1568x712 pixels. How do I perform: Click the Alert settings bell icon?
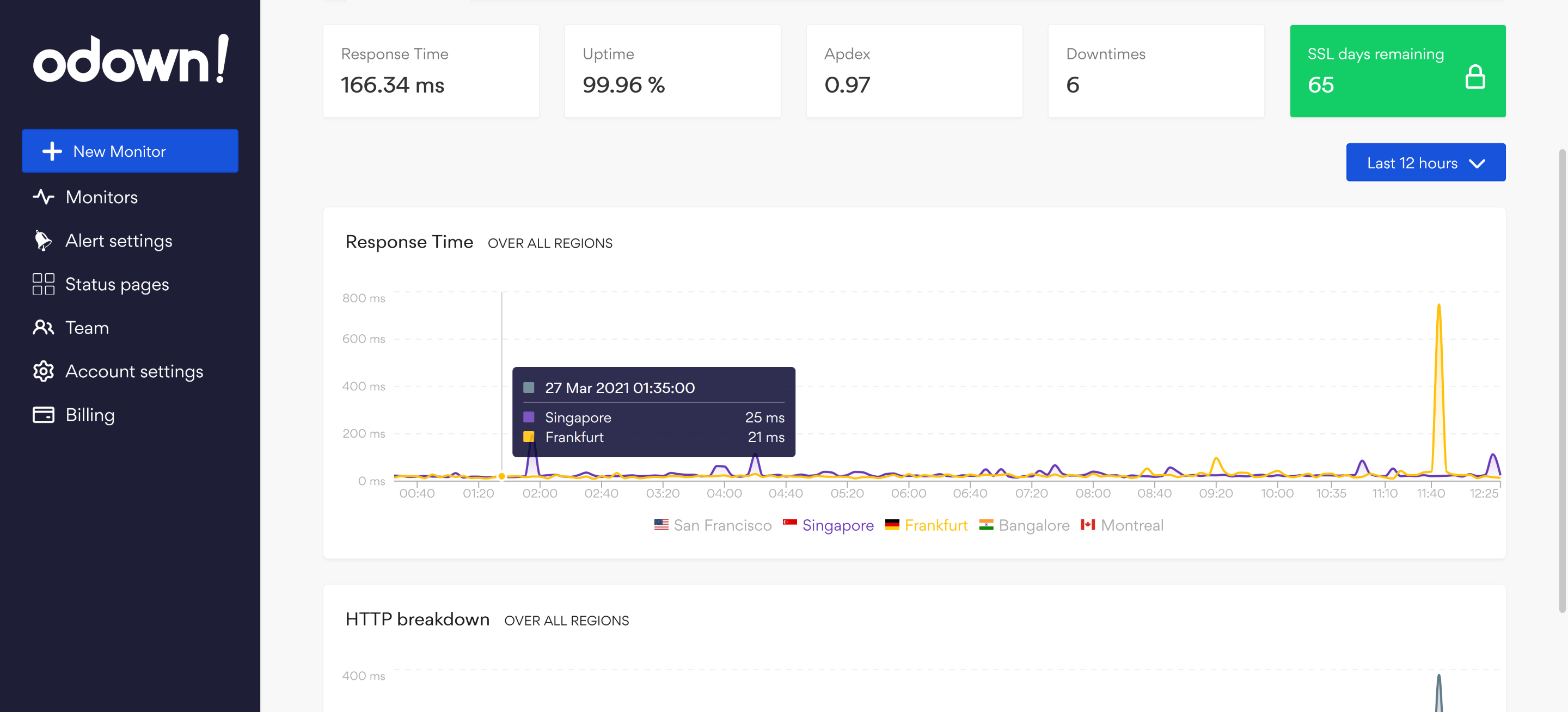pyautogui.click(x=42, y=241)
